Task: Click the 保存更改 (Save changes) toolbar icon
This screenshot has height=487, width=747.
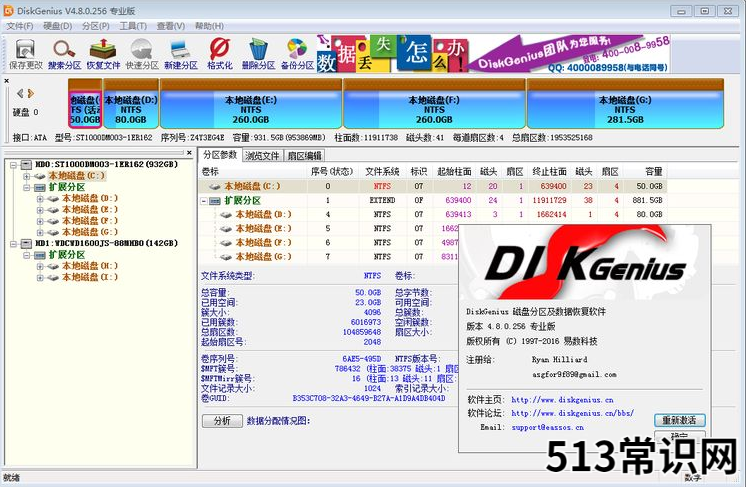Action: coord(25,54)
